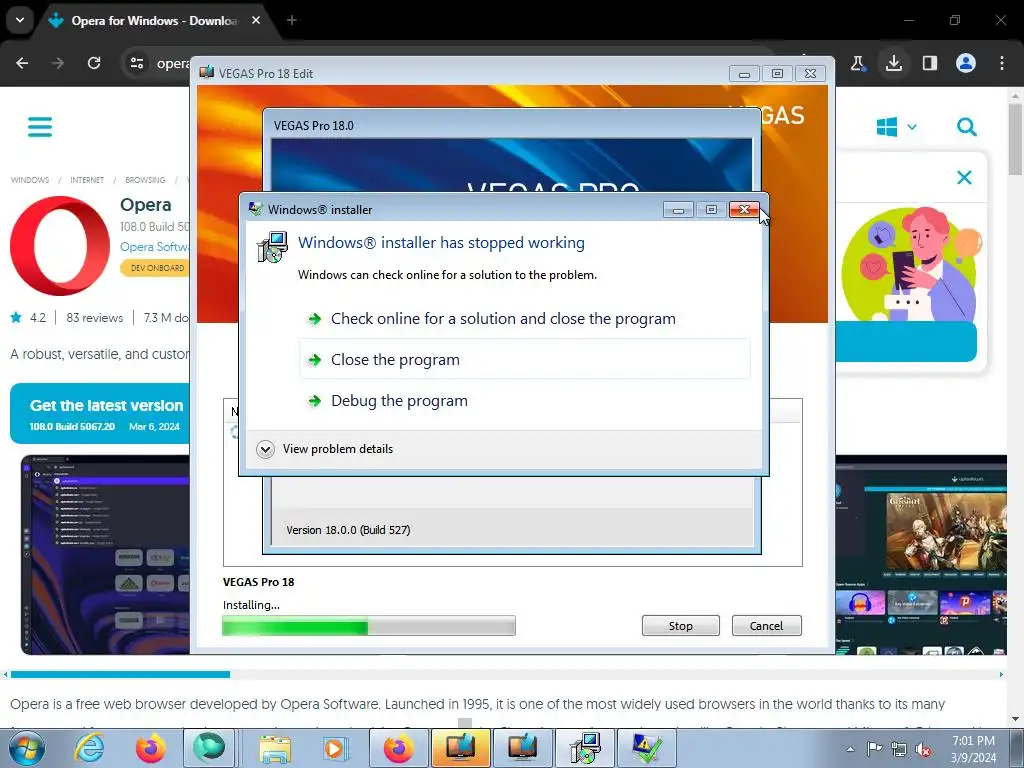Open Opera Software developer link
The image size is (1024, 768).
click(x=155, y=247)
